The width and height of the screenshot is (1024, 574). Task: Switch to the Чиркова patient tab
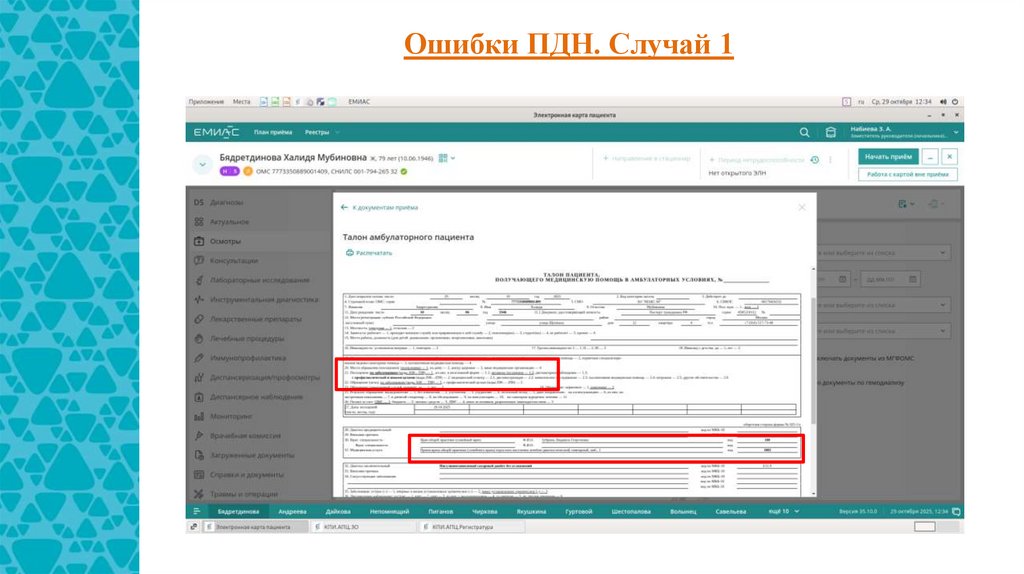(485, 511)
